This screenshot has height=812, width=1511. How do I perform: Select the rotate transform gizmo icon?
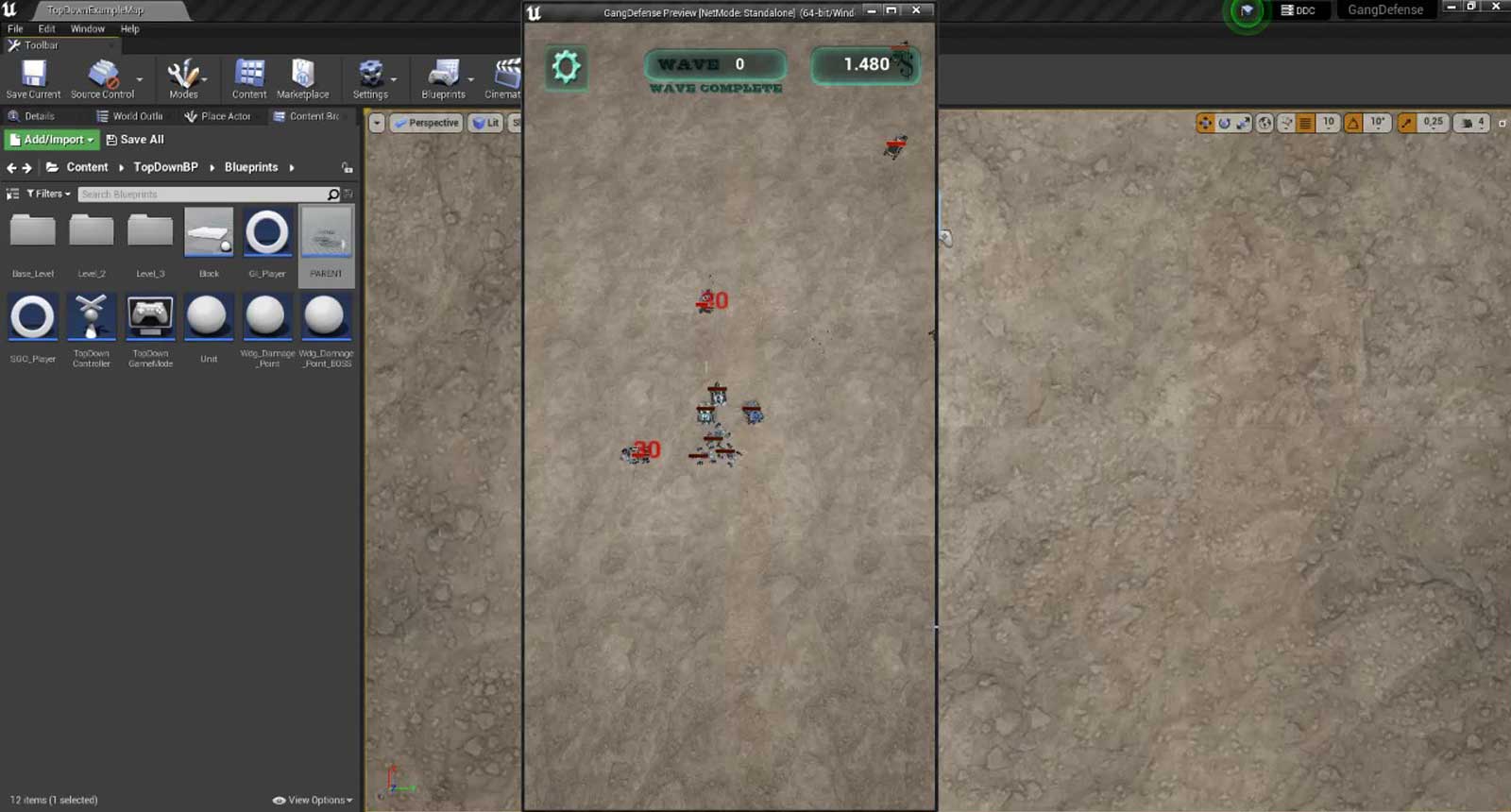(x=1224, y=123)
